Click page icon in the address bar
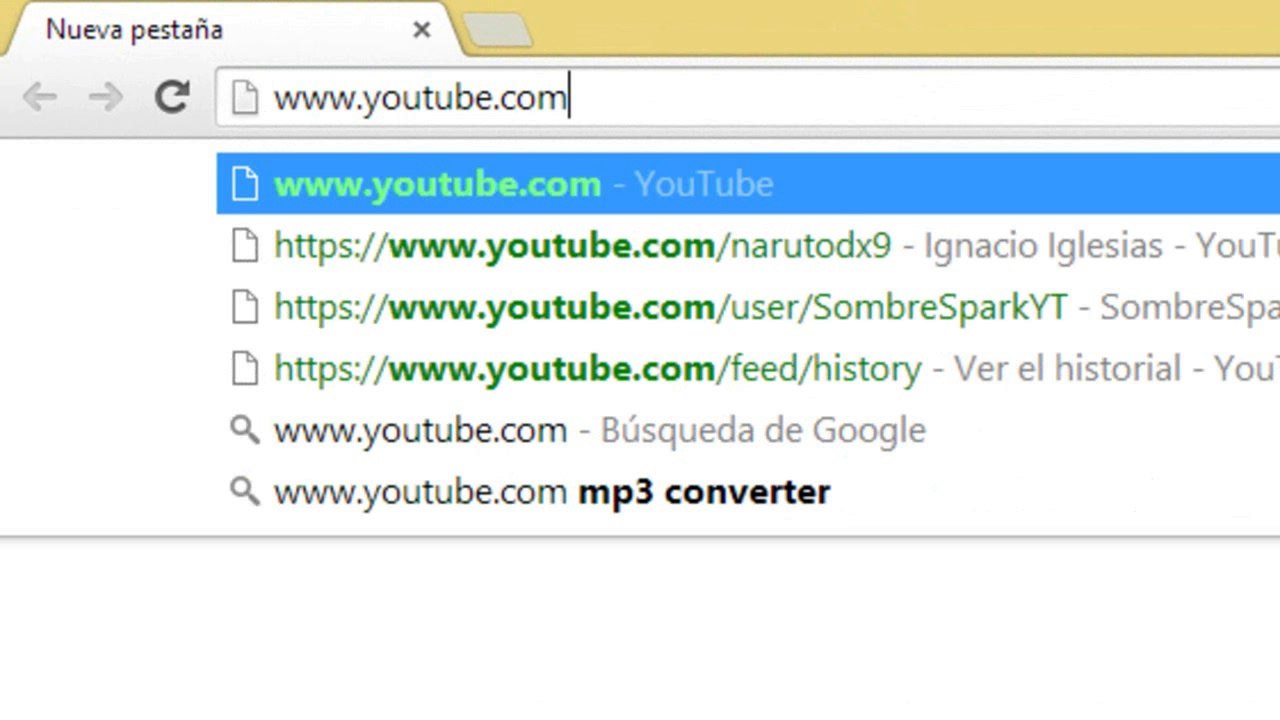 [x=245, y=98]
